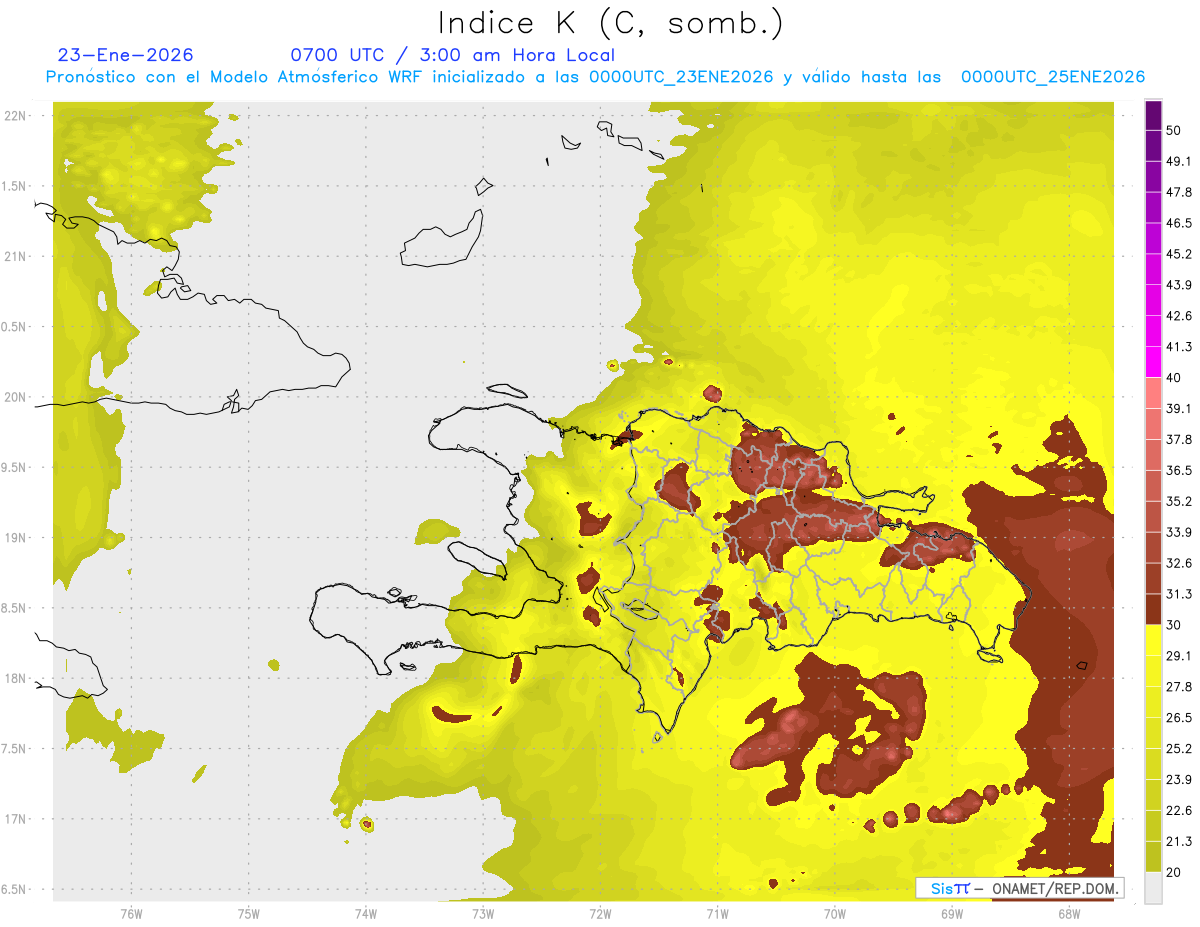Click the latitude axis label '21N'
This screenshot has height=927, width=1200.
(16, 257)
